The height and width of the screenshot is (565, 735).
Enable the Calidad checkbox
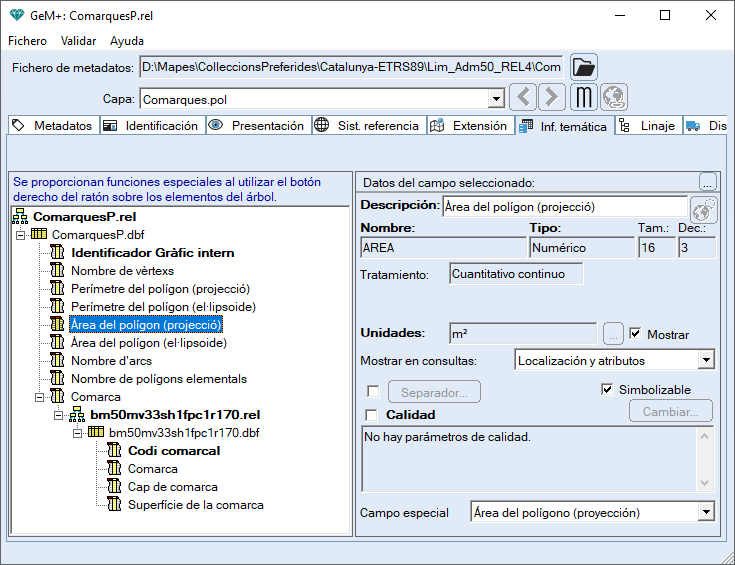pyautogui.click(x=373, y=415)
